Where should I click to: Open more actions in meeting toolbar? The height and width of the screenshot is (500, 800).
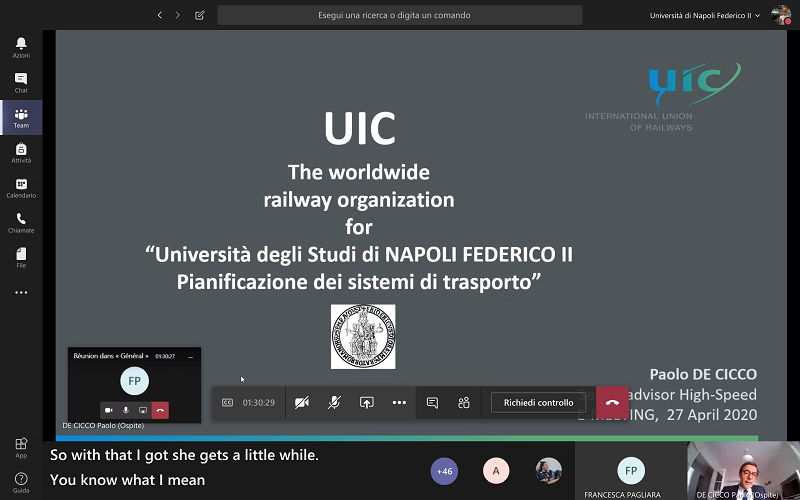[x=399, y=403]
